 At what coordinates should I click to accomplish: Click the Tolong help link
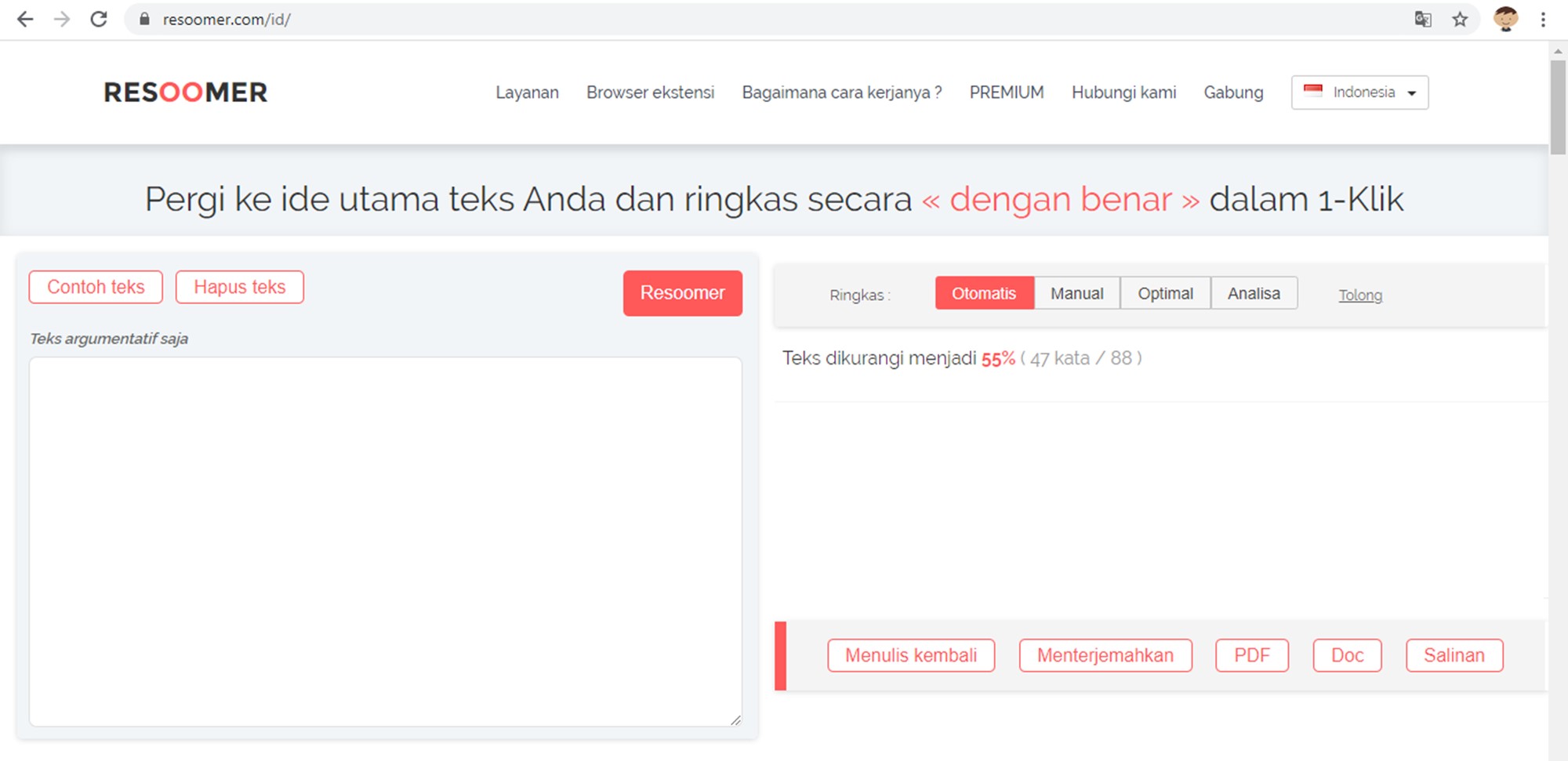[x=1360, y=295]
